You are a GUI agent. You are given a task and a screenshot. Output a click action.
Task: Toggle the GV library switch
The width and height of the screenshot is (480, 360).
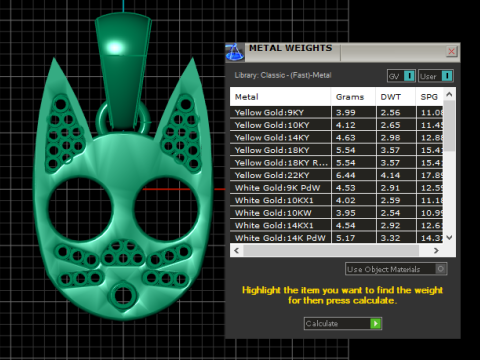click(401, 76)
